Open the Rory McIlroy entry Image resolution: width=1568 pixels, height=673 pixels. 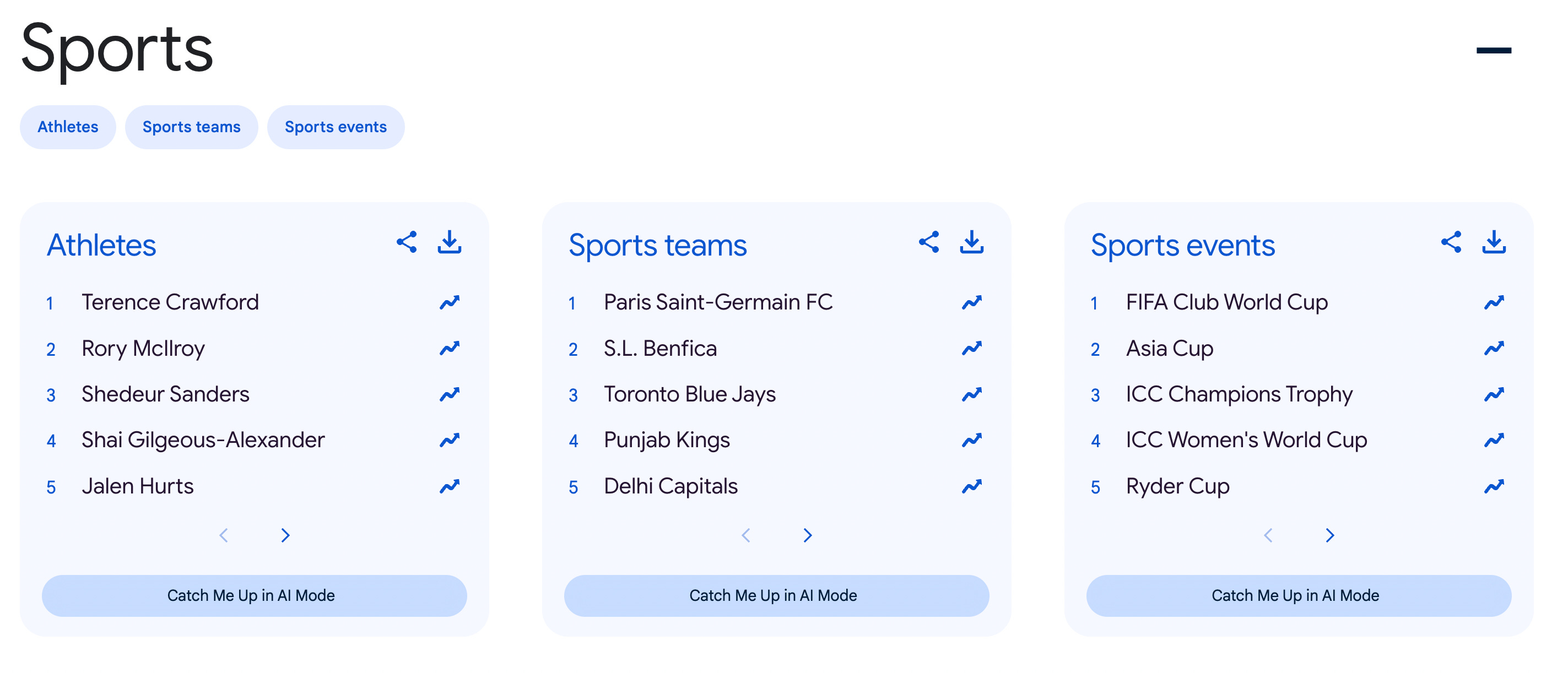tap(144, 349)
